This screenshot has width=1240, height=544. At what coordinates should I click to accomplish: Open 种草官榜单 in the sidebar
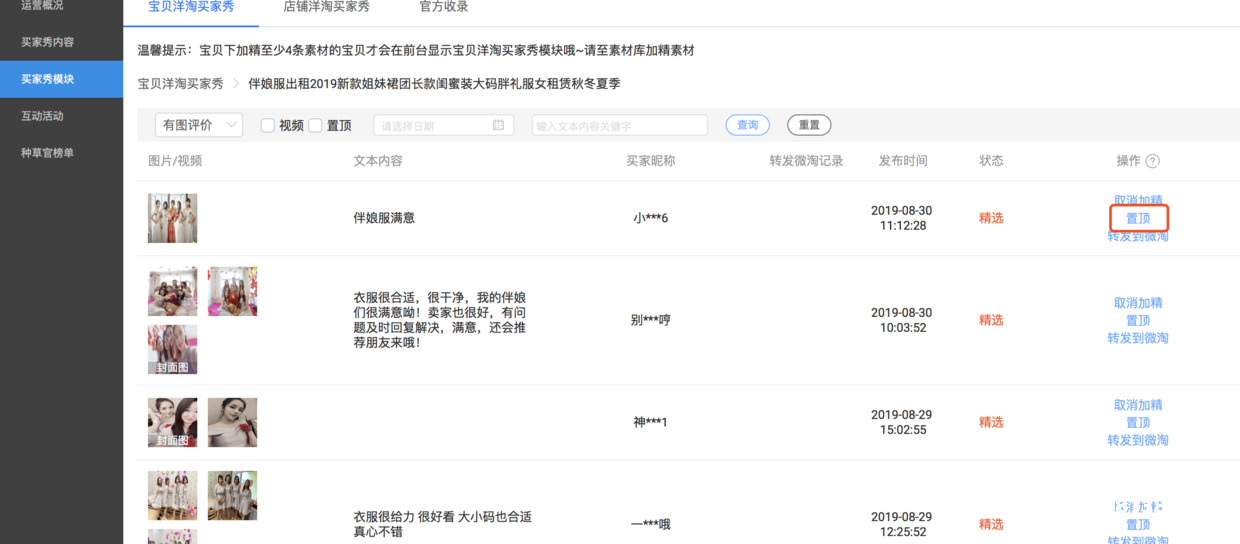point(47,153)
